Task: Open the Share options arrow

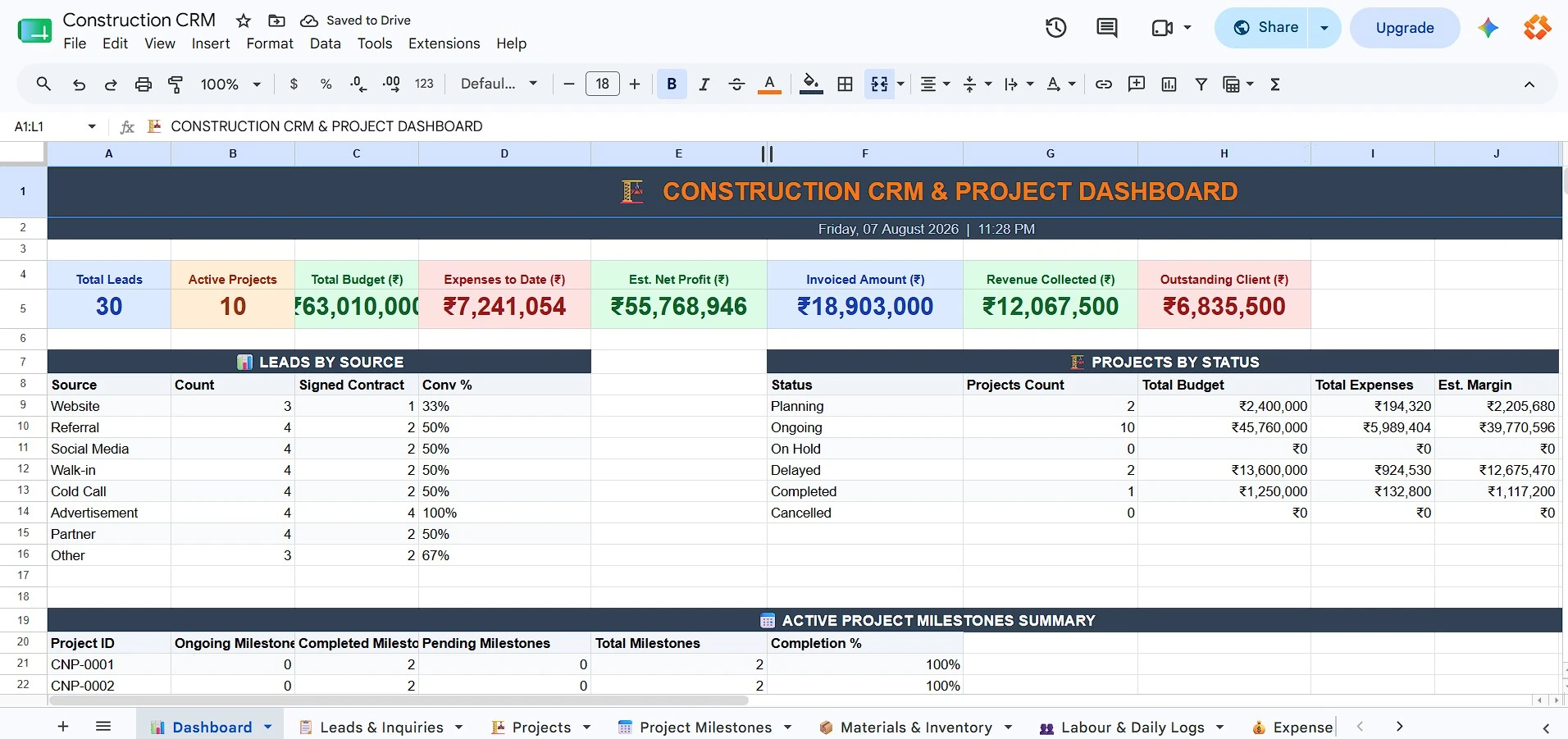Action: [x=1324, y=28]
